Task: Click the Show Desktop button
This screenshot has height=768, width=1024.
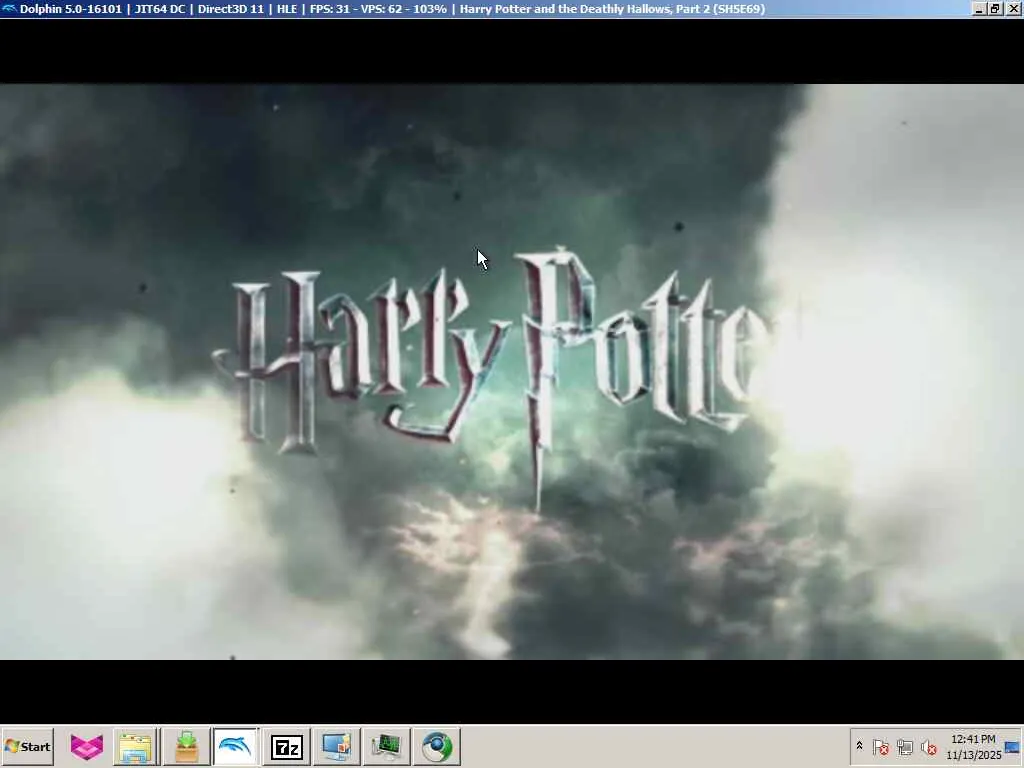Action: point(1013,746)
